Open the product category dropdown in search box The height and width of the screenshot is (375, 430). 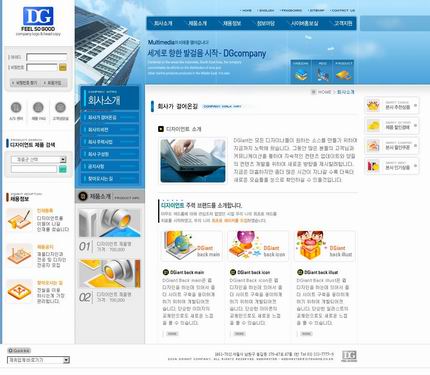pos(38,160)
